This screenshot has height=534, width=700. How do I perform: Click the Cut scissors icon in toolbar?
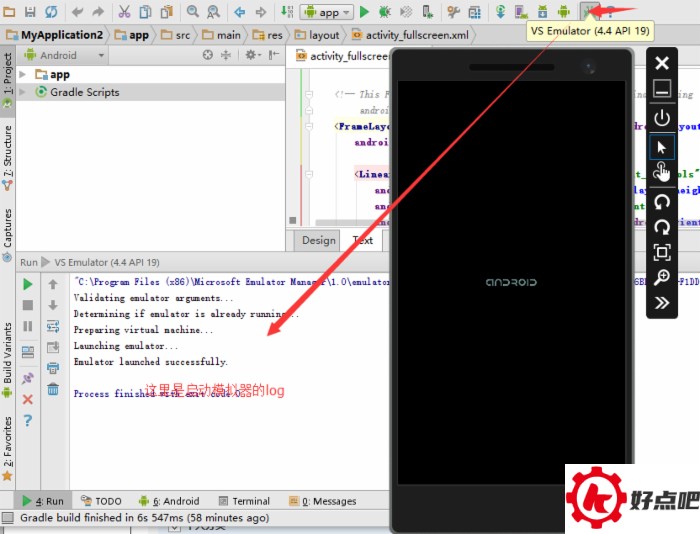coord(124,12)
